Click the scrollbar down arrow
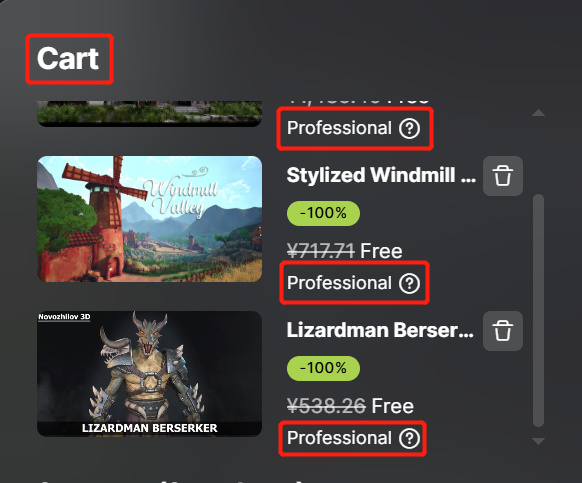Viewport: 582px width, 483px height. pyautogui.click(x=538, y=441)
